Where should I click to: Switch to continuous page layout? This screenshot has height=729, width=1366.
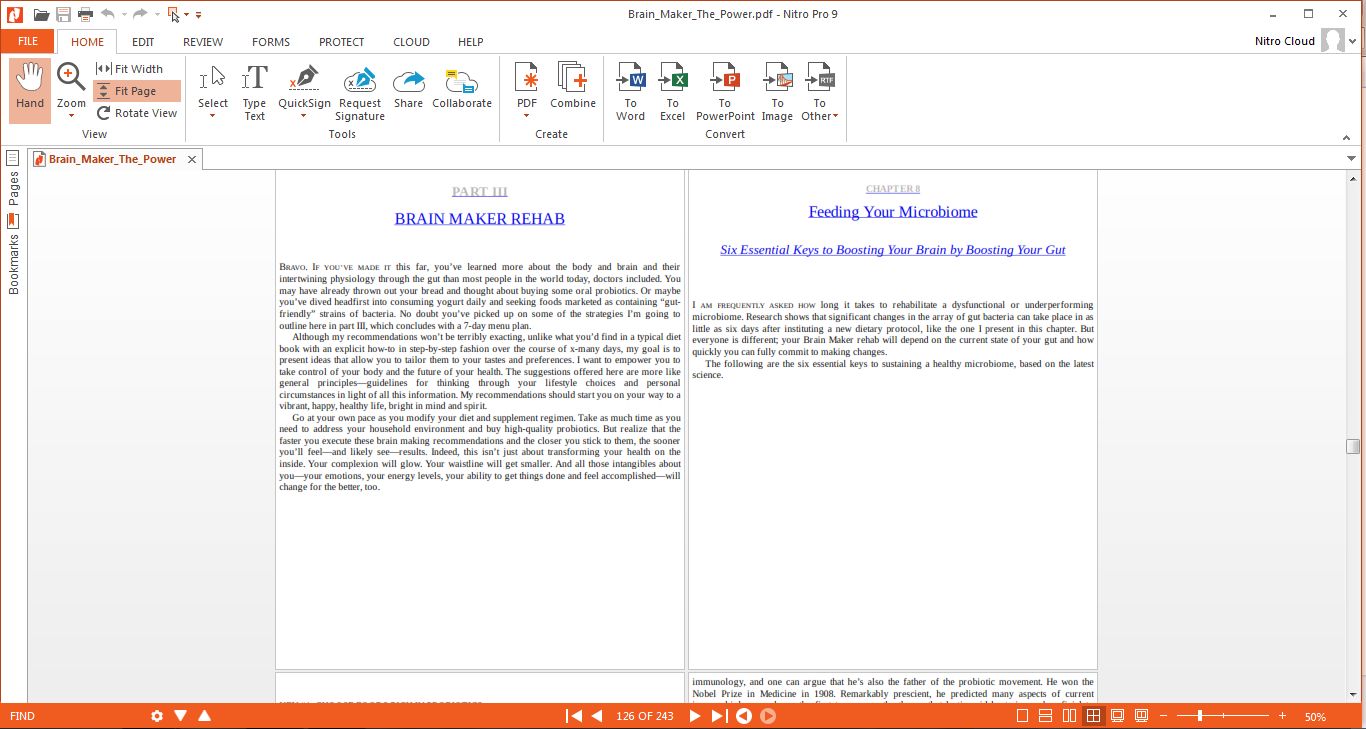pos(1046,716)
